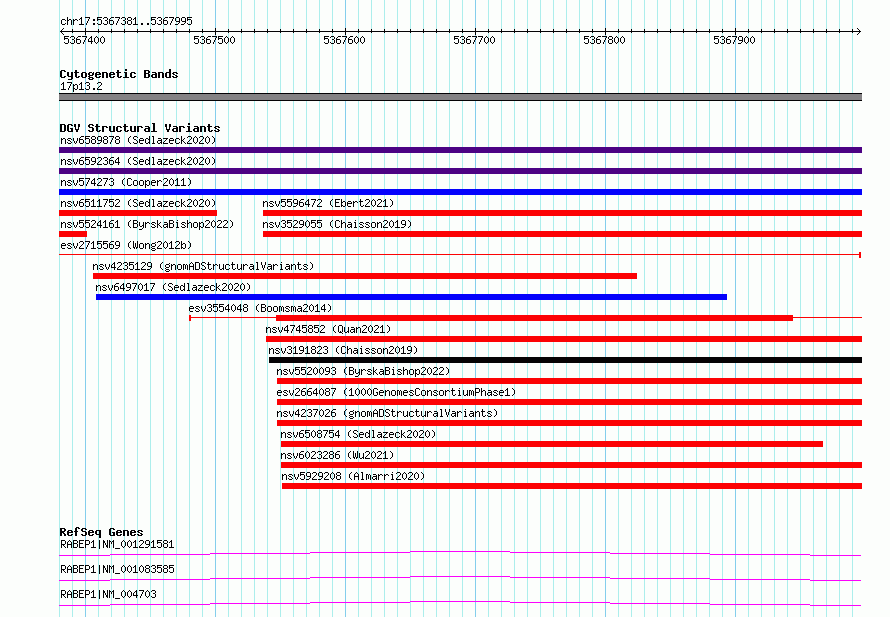This screenshot has height=617, width=890.
Task: Click the ruler's left arrow end
Action: click(62, 31)
